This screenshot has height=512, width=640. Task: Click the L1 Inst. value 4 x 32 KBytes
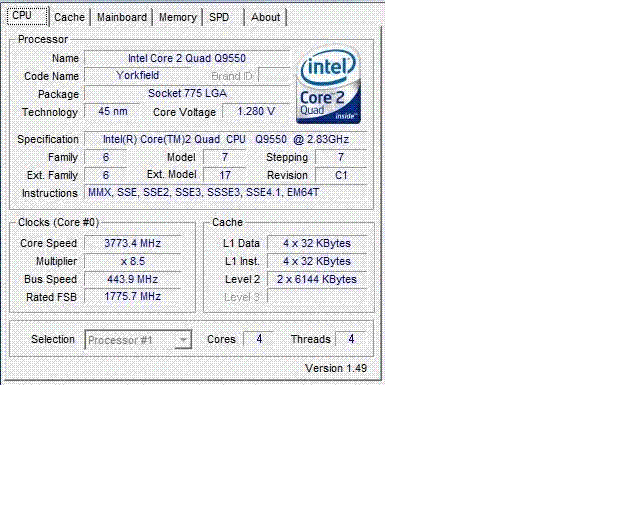pyautogui.click(x=317, y=261)
